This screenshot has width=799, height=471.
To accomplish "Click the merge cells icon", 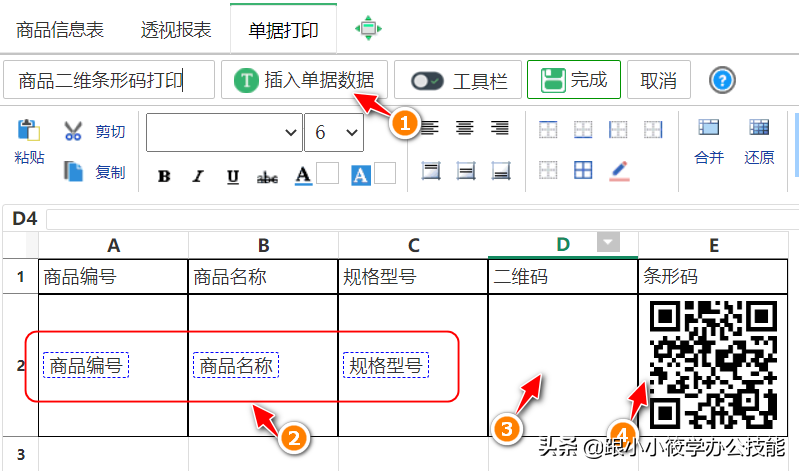I will (708, 127).
